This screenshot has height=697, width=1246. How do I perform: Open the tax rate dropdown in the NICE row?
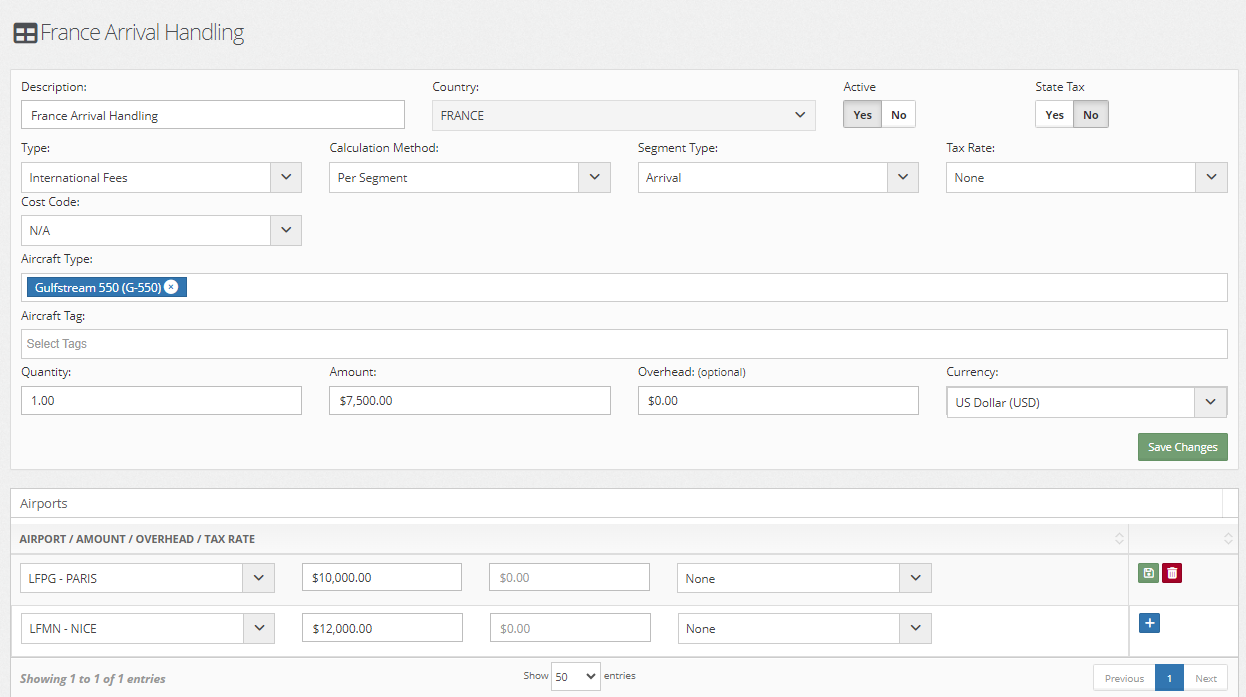pyautogui.click(x=804, y=628)
